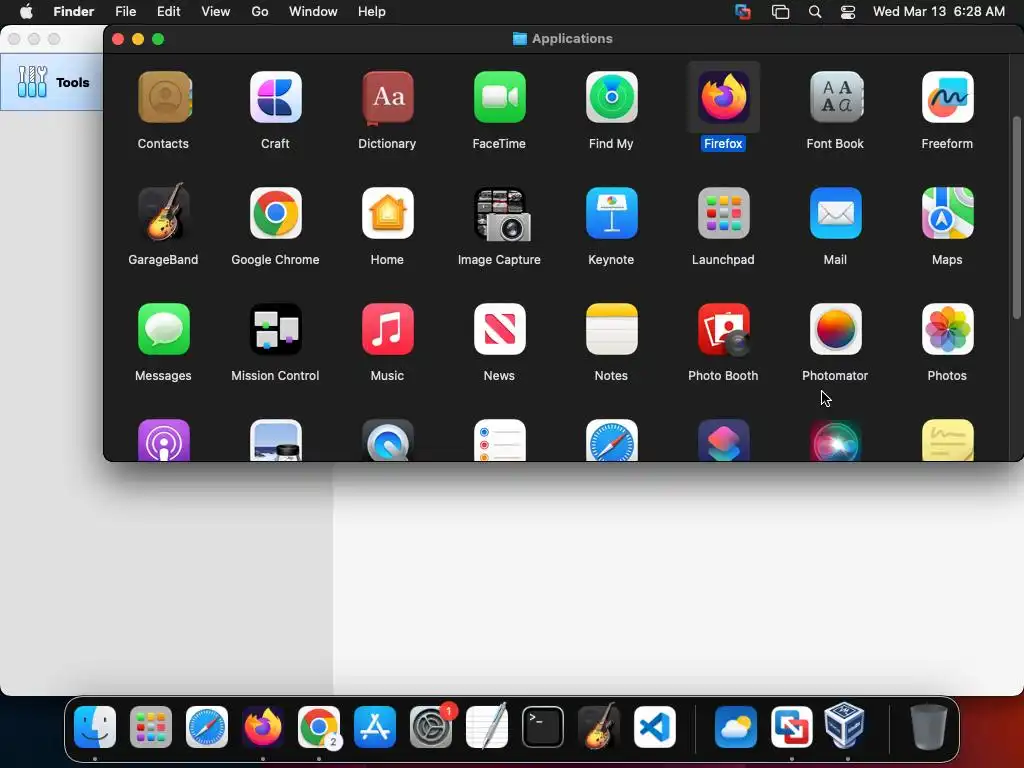Launch Firefox from the Dock
This screenshot has width=1024, height=768.
(263, 727)
